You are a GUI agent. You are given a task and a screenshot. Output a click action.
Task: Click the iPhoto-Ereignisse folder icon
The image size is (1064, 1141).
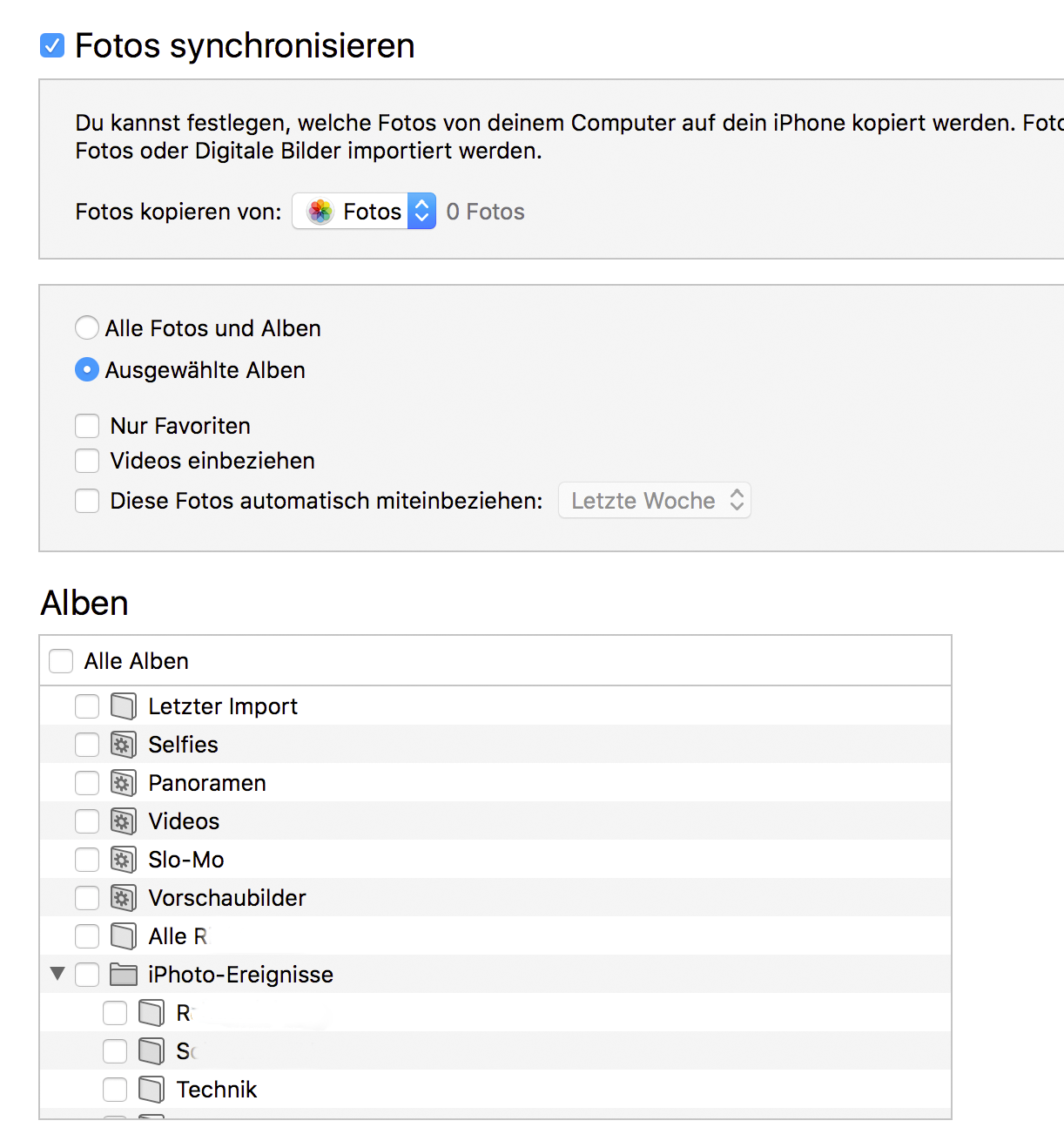pos(124,975)
